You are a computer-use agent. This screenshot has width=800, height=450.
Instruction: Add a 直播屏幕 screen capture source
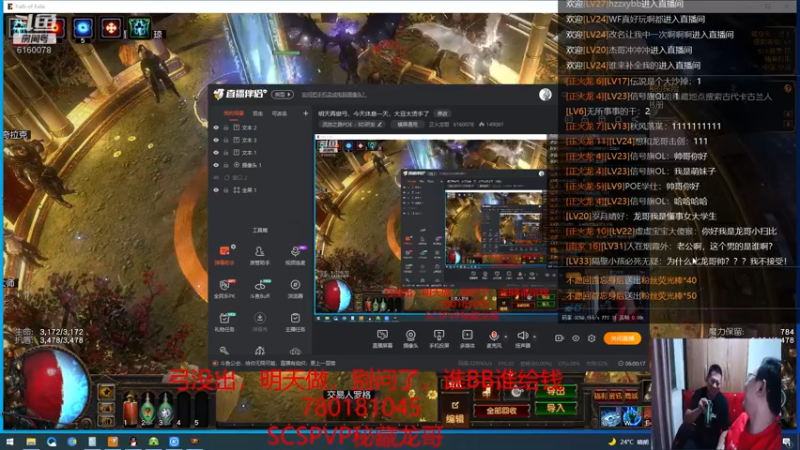pyautogui.click(x=382, y=339)
